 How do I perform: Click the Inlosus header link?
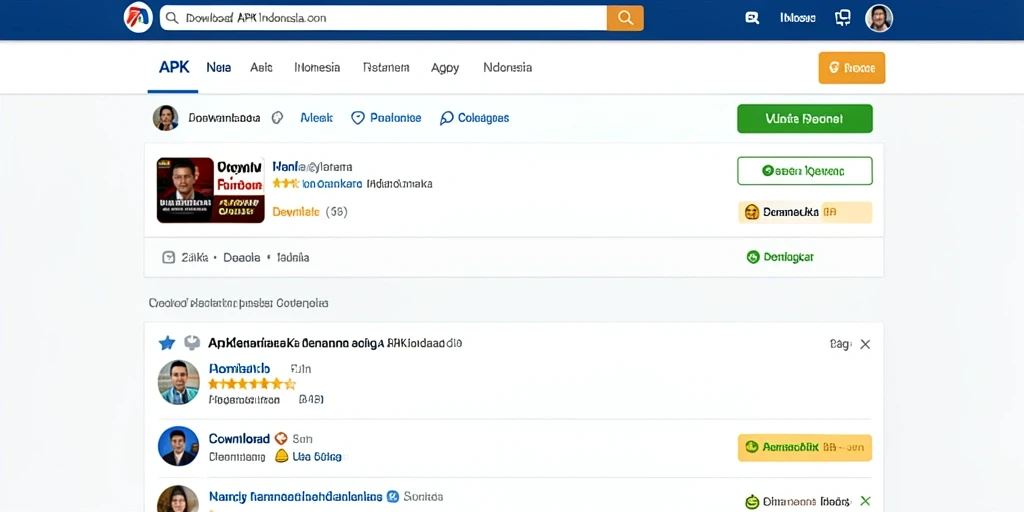pyautogui.click(x=797, y=18)
